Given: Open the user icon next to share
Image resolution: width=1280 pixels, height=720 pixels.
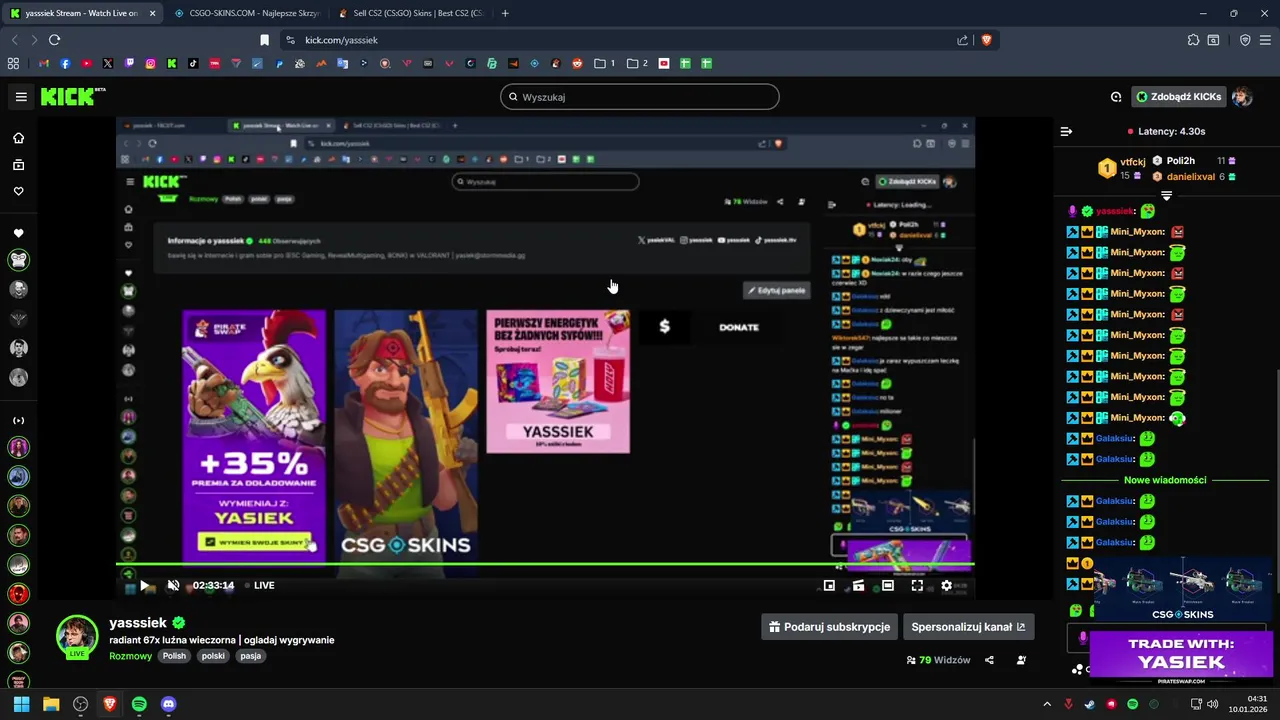Looking at the screenshot, I should coord(1021,660).
